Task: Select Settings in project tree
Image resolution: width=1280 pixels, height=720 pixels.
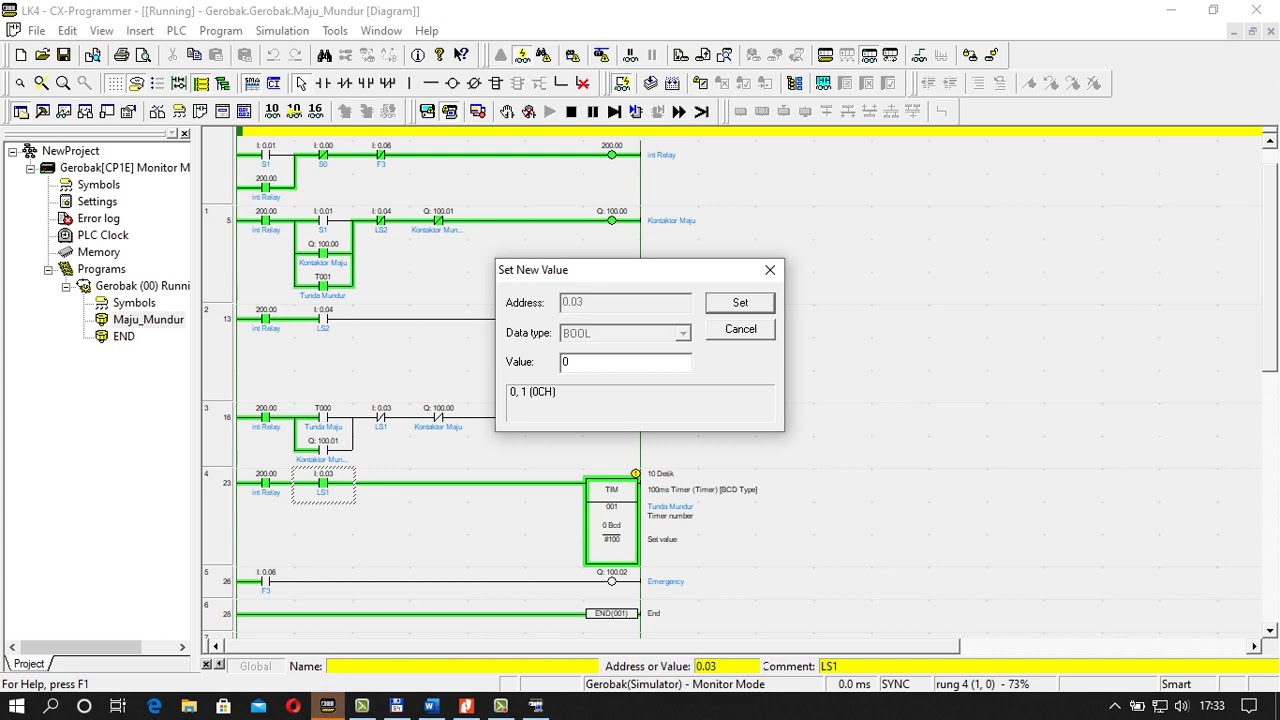Action: pos(97,201)
